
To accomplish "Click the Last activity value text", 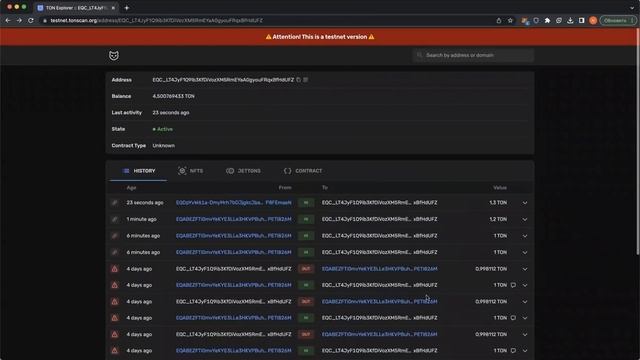I will click(x=171, y=113).
